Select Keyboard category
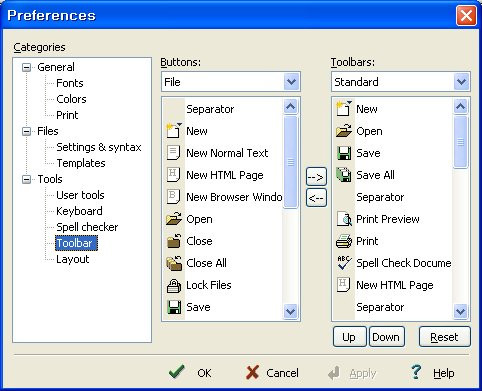 click(x=79, y=211)
